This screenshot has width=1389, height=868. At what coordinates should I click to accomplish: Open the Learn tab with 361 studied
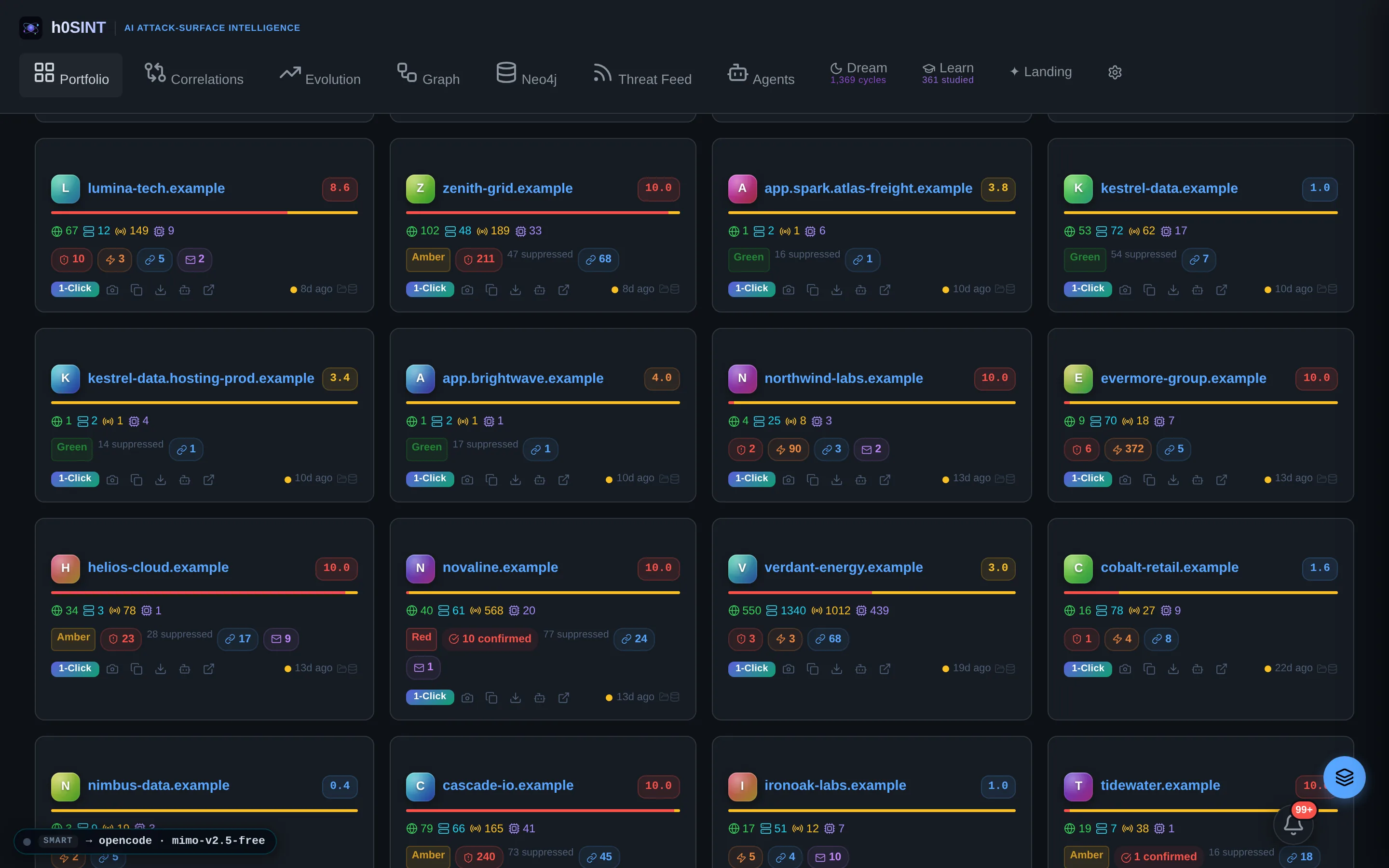pyautogui.click(x=948, y=73)
